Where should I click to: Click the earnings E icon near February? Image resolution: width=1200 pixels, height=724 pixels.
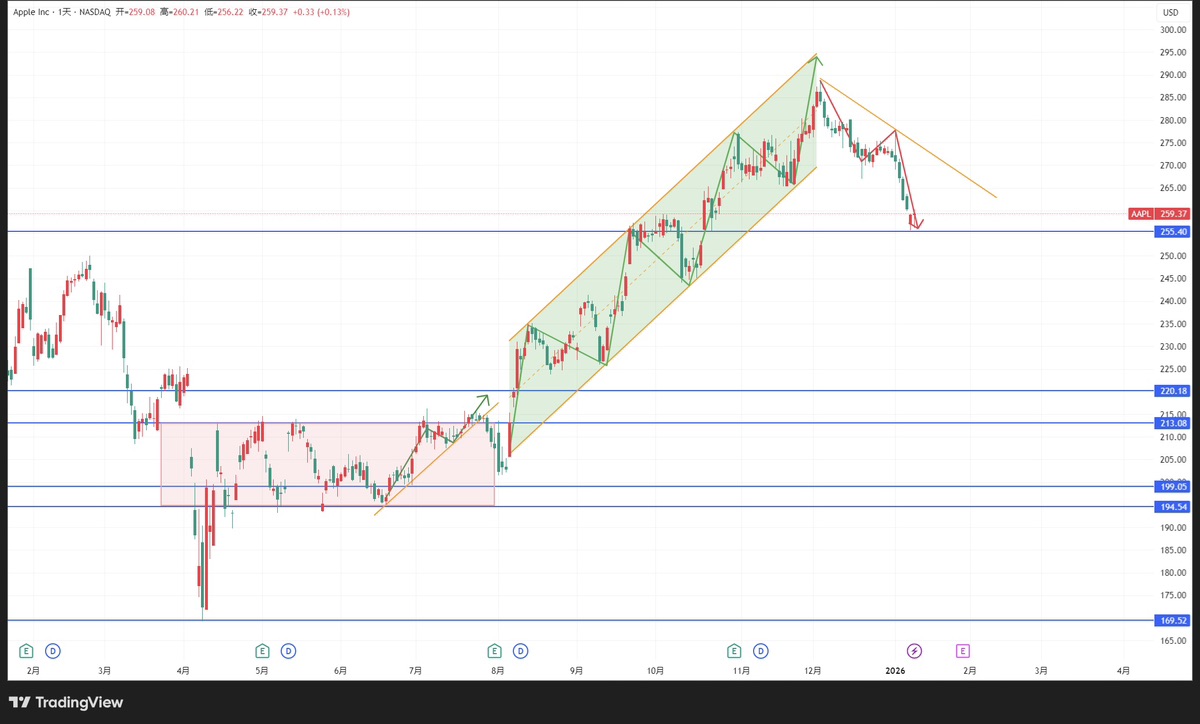click(26, 650)
